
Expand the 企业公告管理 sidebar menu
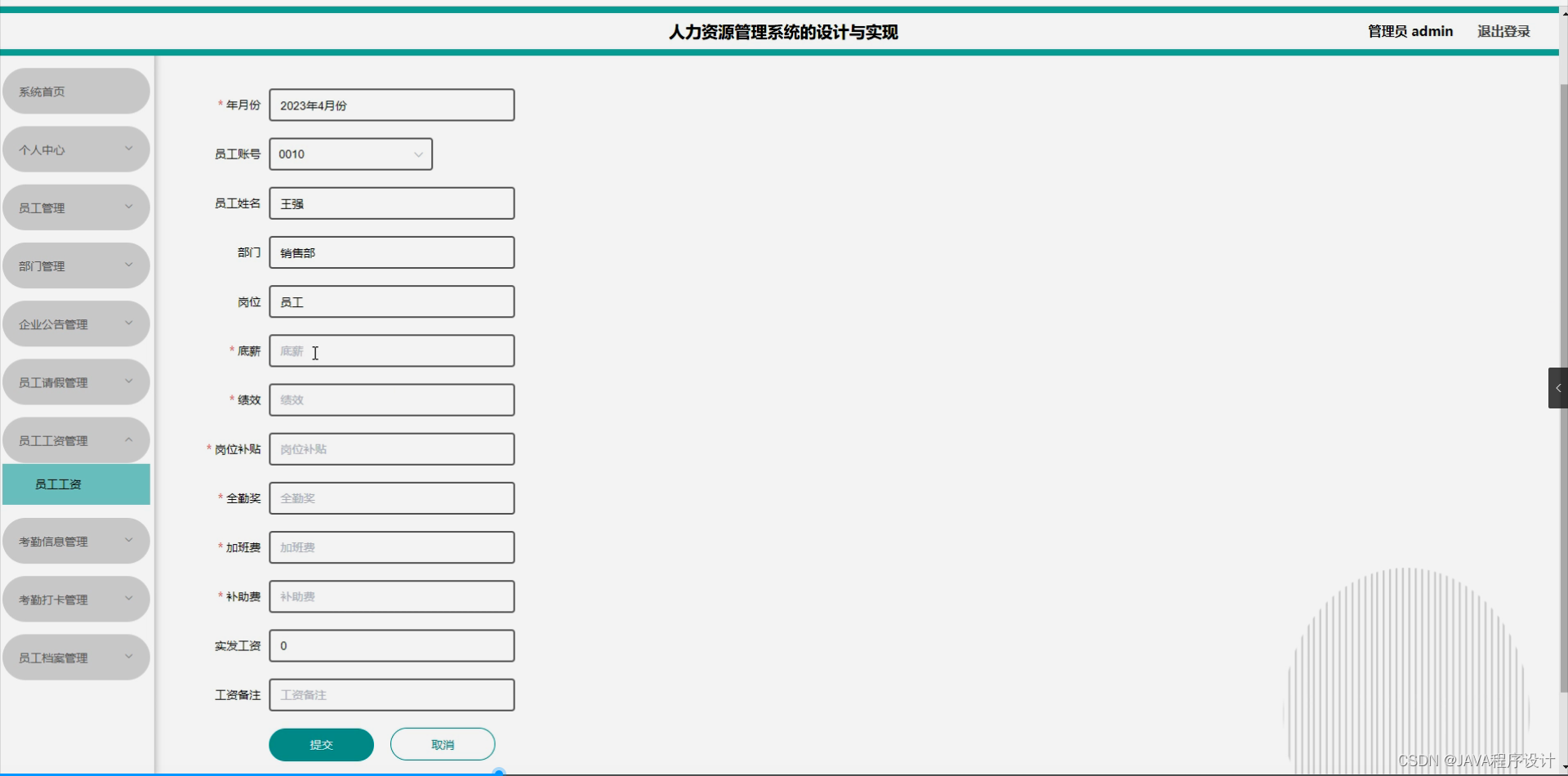(76, 324)
